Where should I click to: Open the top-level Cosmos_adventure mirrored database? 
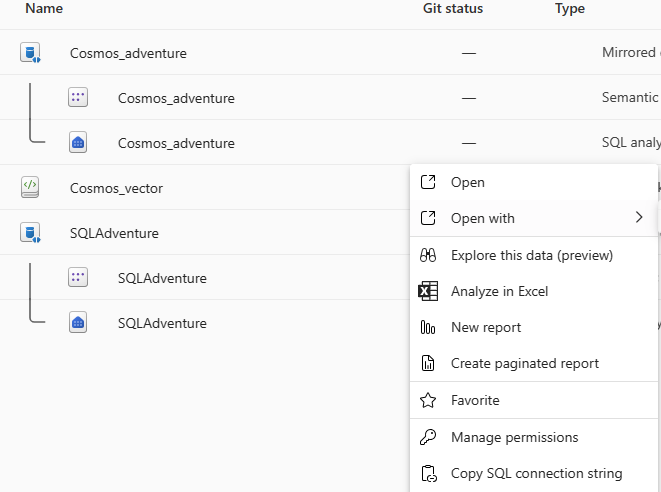click(x=128, y=53)
